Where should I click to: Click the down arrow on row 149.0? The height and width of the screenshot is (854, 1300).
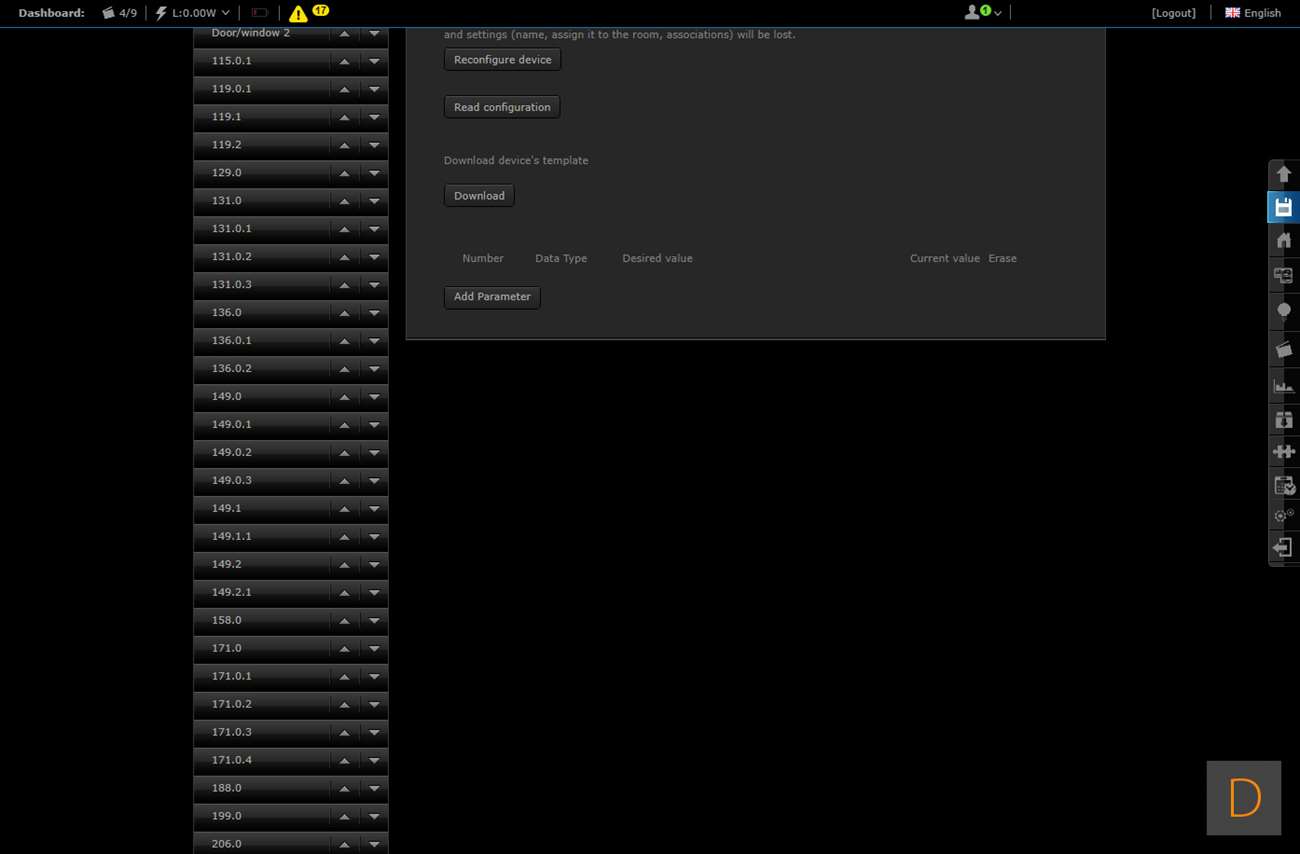(x=374, y=397)
